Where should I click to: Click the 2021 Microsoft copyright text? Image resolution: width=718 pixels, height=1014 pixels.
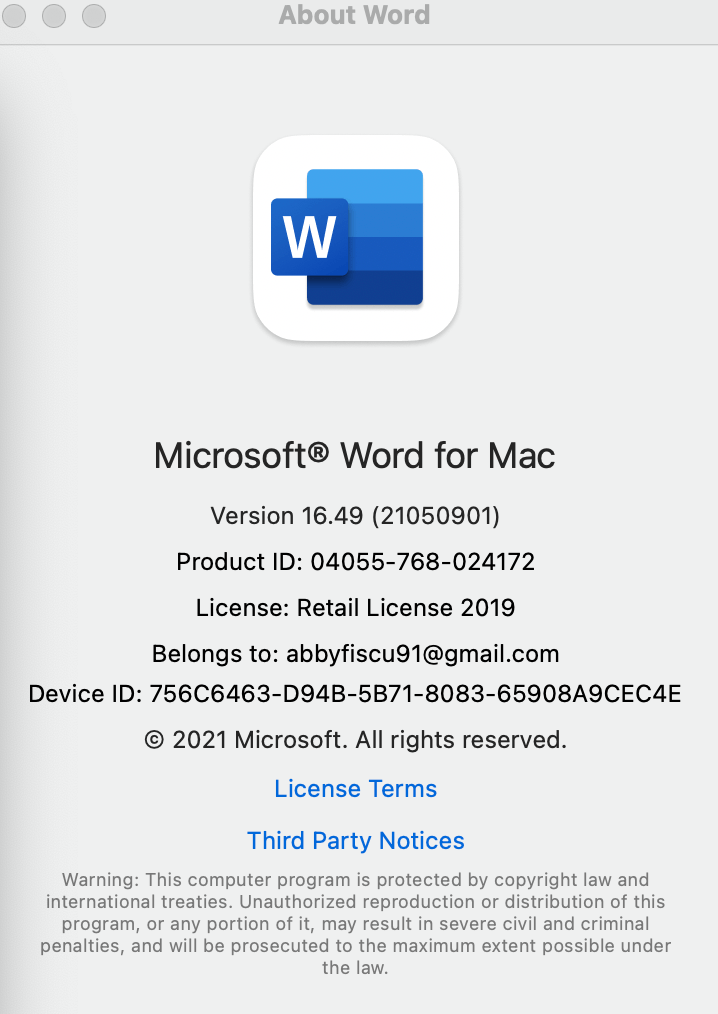click(x=355, y=740)
